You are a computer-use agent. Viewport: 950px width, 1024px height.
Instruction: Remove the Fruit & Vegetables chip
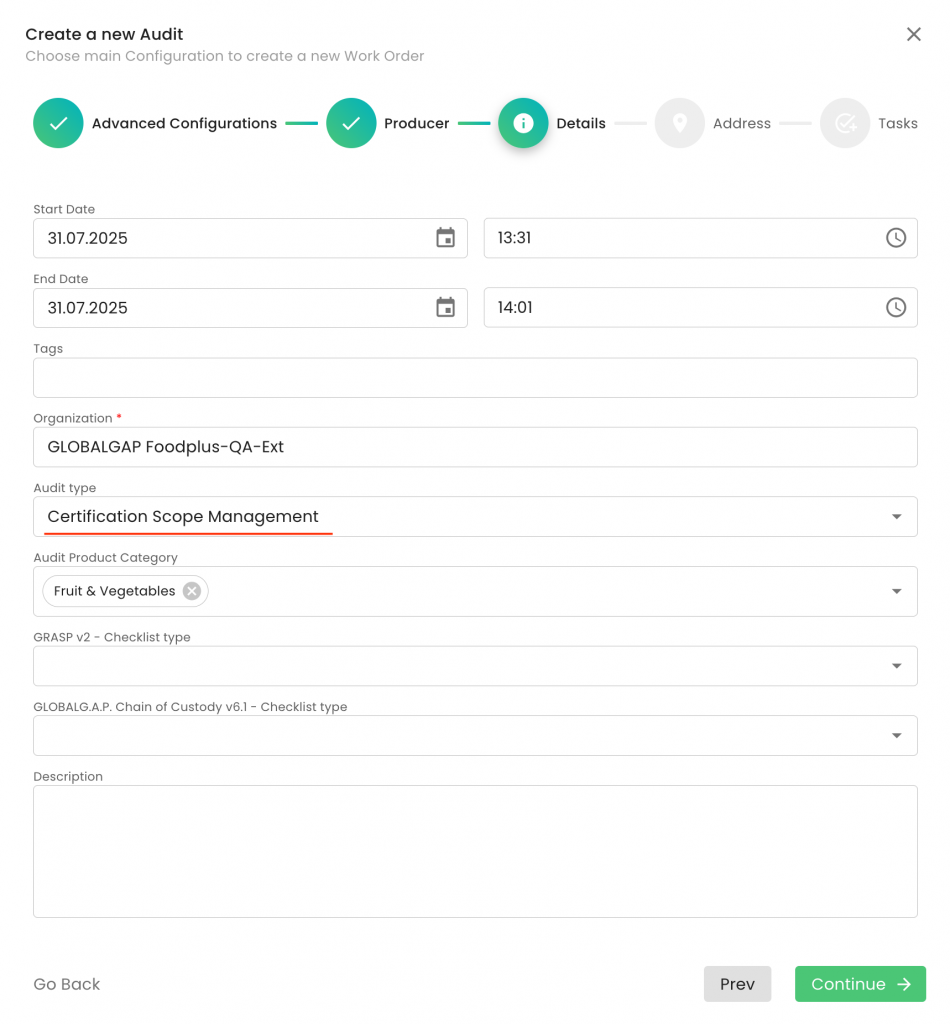192,591
